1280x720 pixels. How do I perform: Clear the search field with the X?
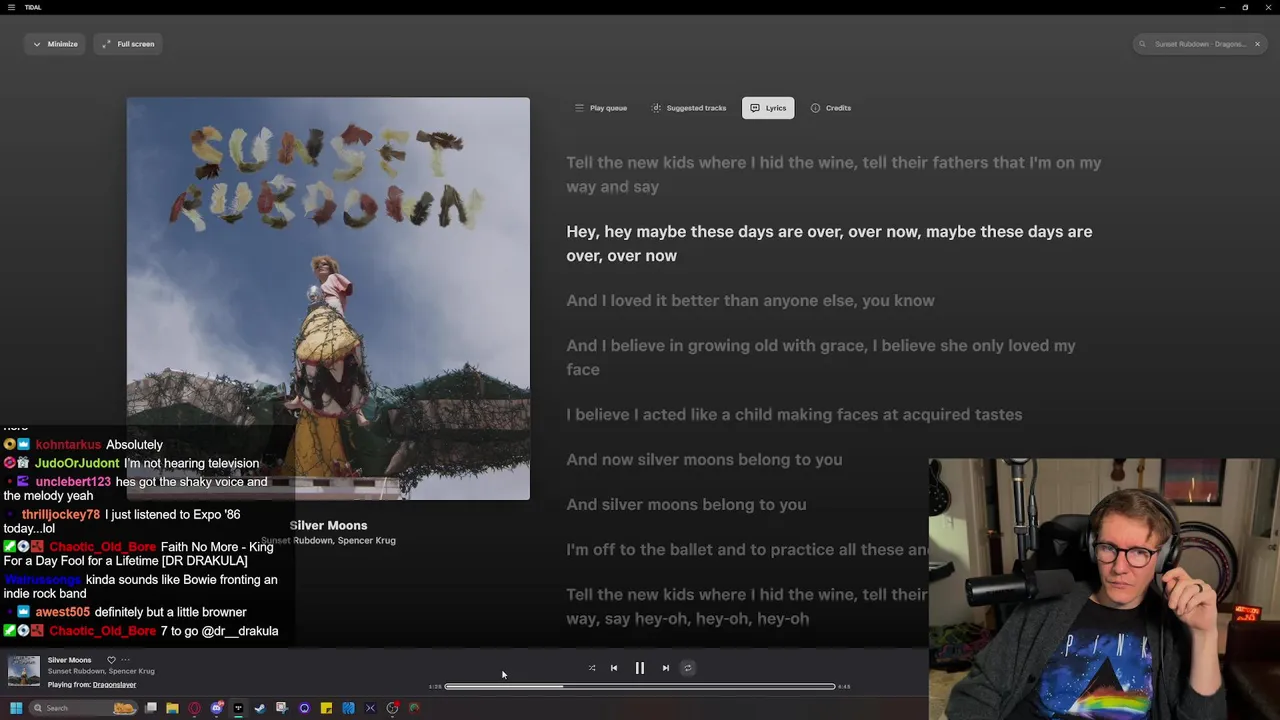coord(1257,44)
